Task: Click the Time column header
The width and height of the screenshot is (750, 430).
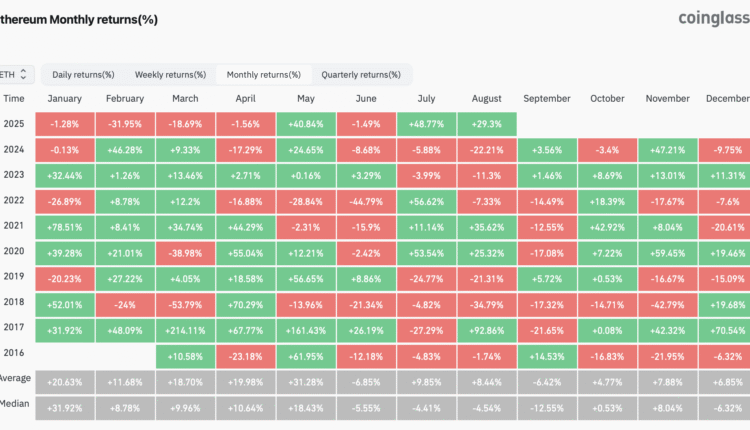Action: tap(14, 99)
